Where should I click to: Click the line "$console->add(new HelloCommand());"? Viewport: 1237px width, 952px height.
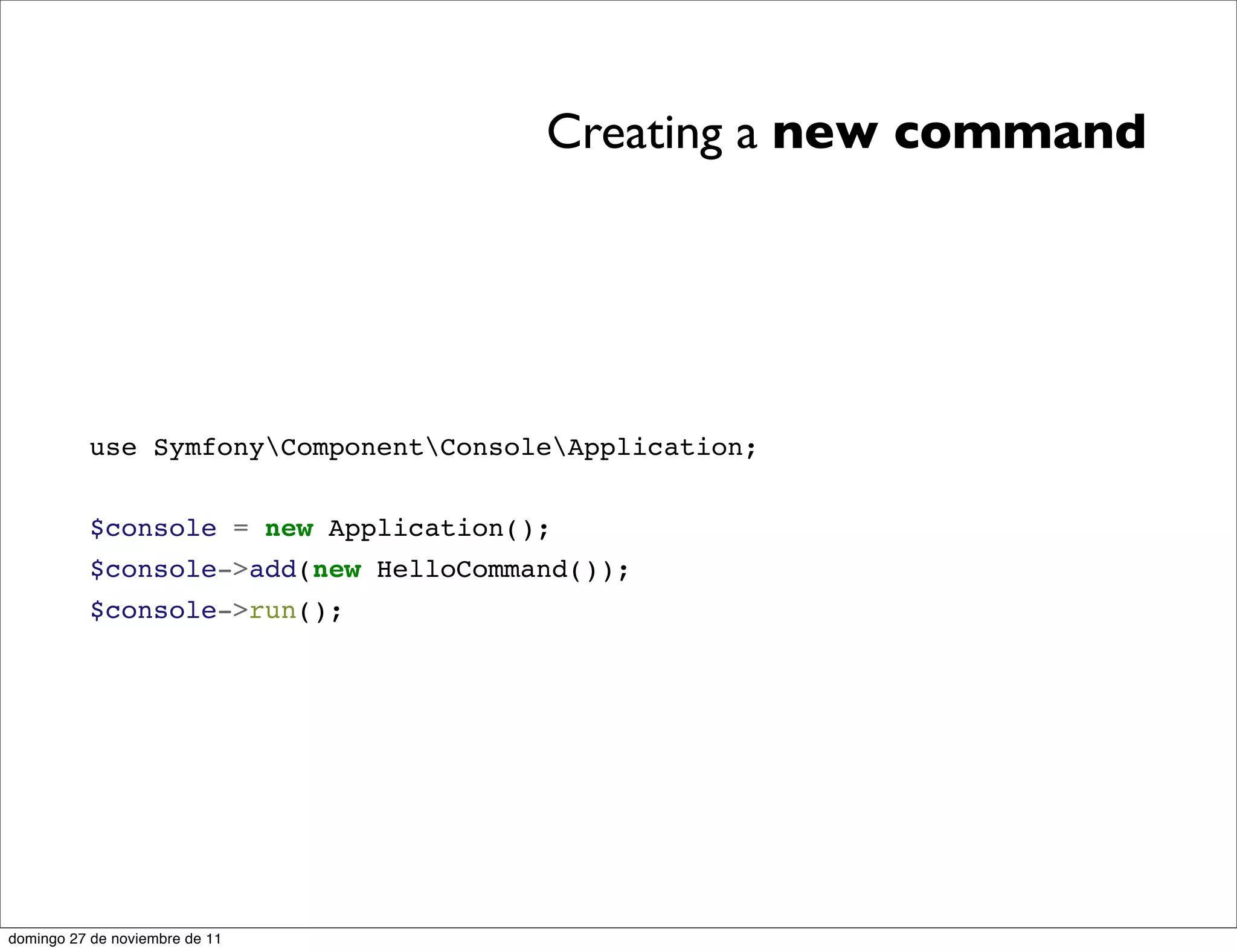pyautogui.click(x=359, y=570)
